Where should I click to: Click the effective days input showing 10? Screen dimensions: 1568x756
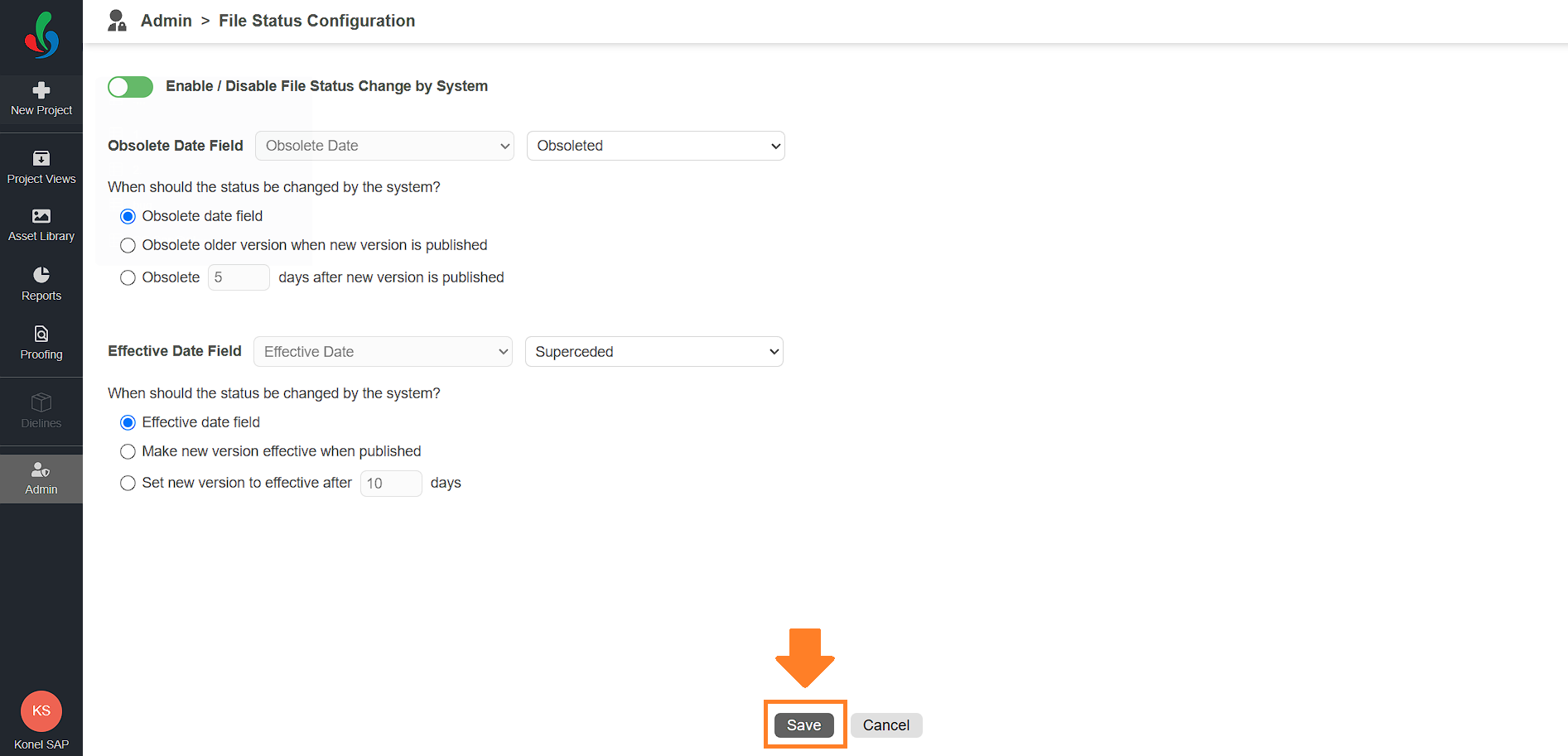coord(391,484)
